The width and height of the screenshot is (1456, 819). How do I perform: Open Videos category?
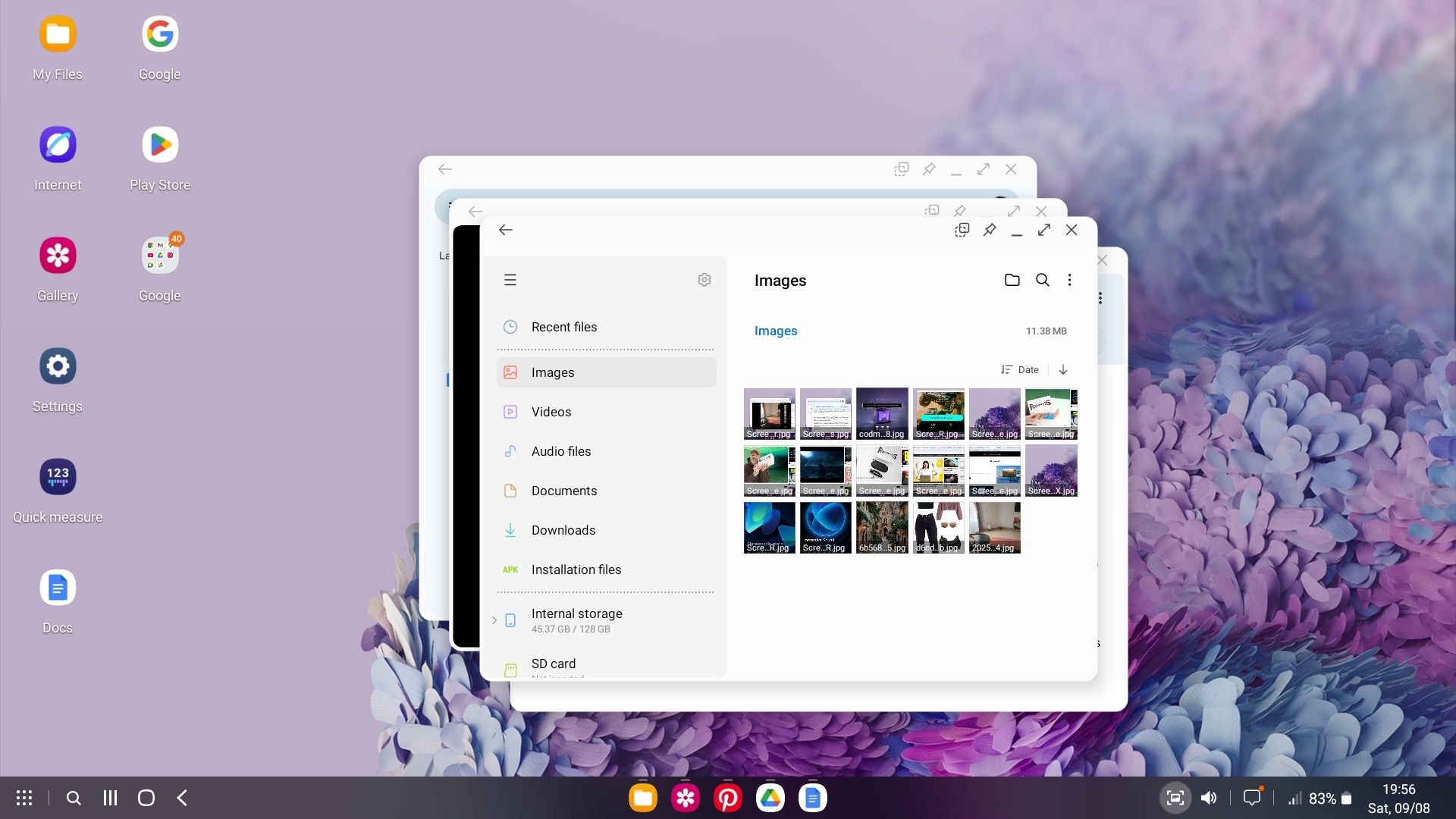[606, 412]
